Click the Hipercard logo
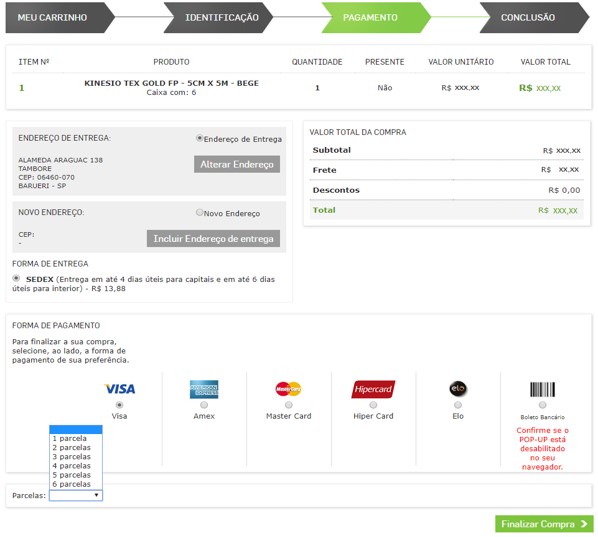Screen dimensions: 598x537 tap(373, 389)
